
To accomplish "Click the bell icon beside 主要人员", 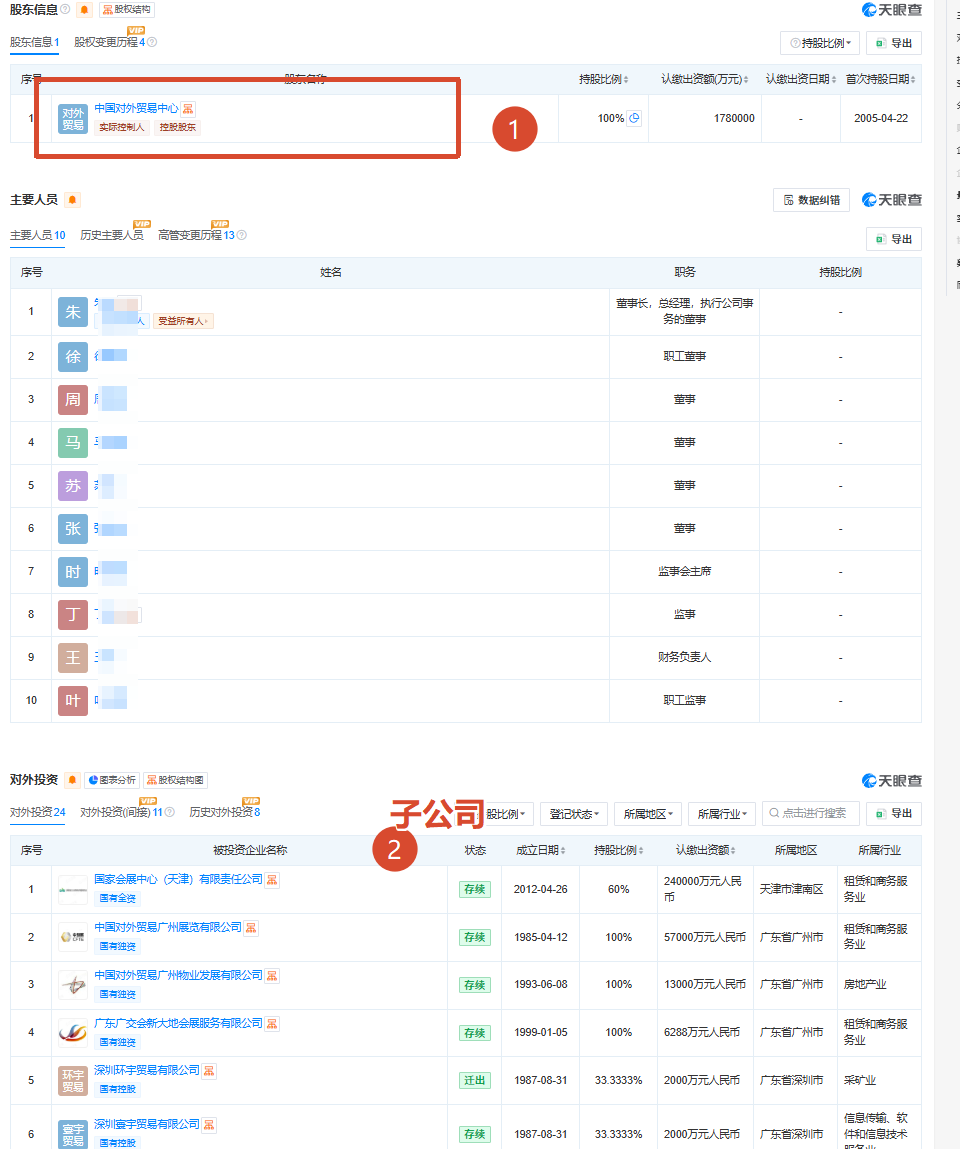I will pyautogui.click(x=73, y=200).
